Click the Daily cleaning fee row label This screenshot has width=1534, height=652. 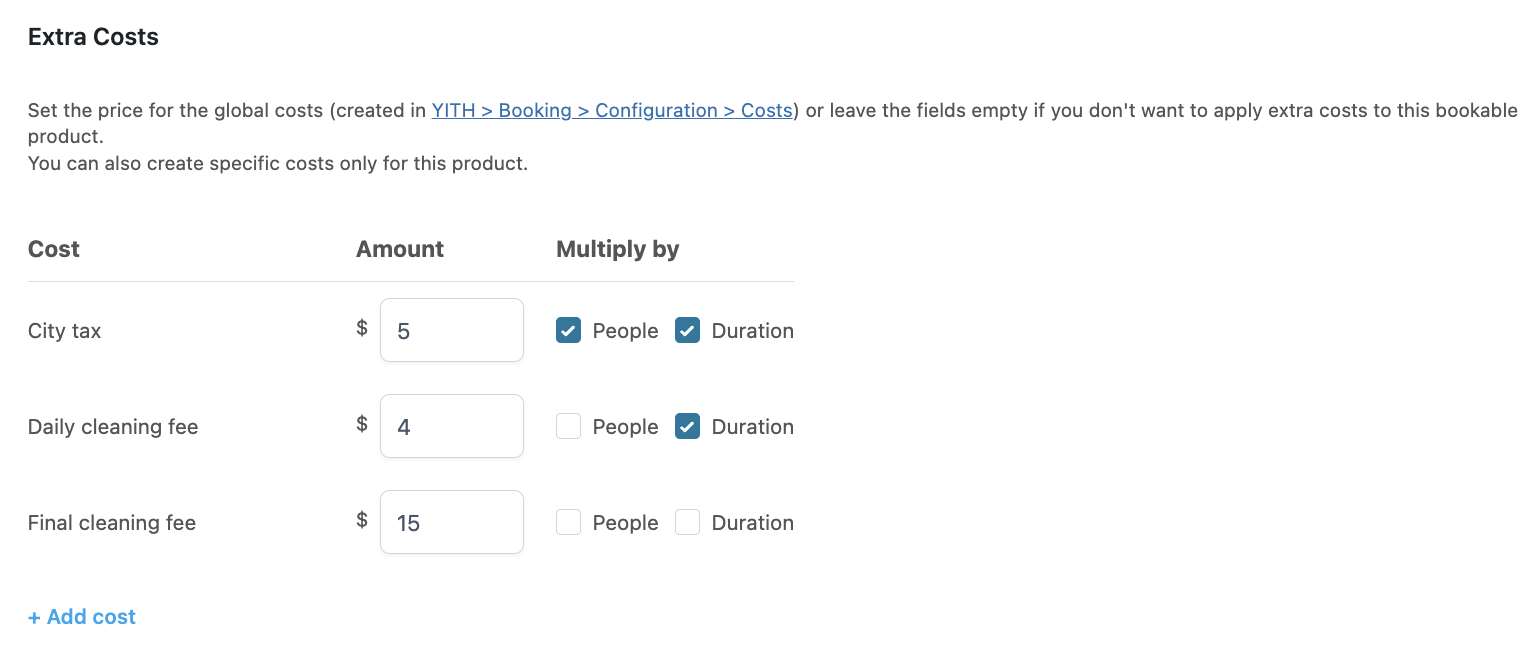113,427
